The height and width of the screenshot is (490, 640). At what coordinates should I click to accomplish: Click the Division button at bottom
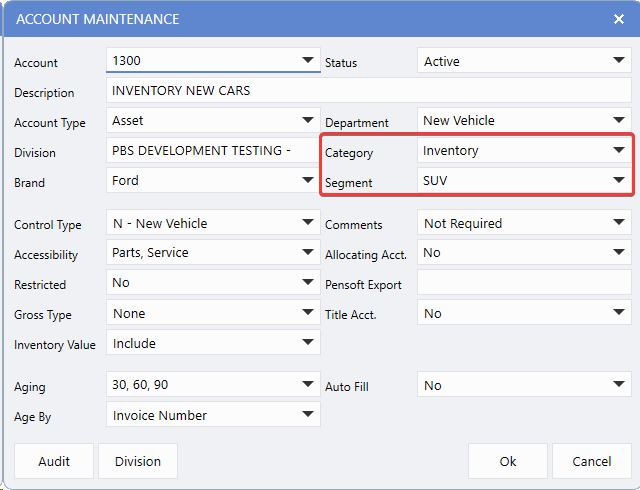(x=138, y=461)
